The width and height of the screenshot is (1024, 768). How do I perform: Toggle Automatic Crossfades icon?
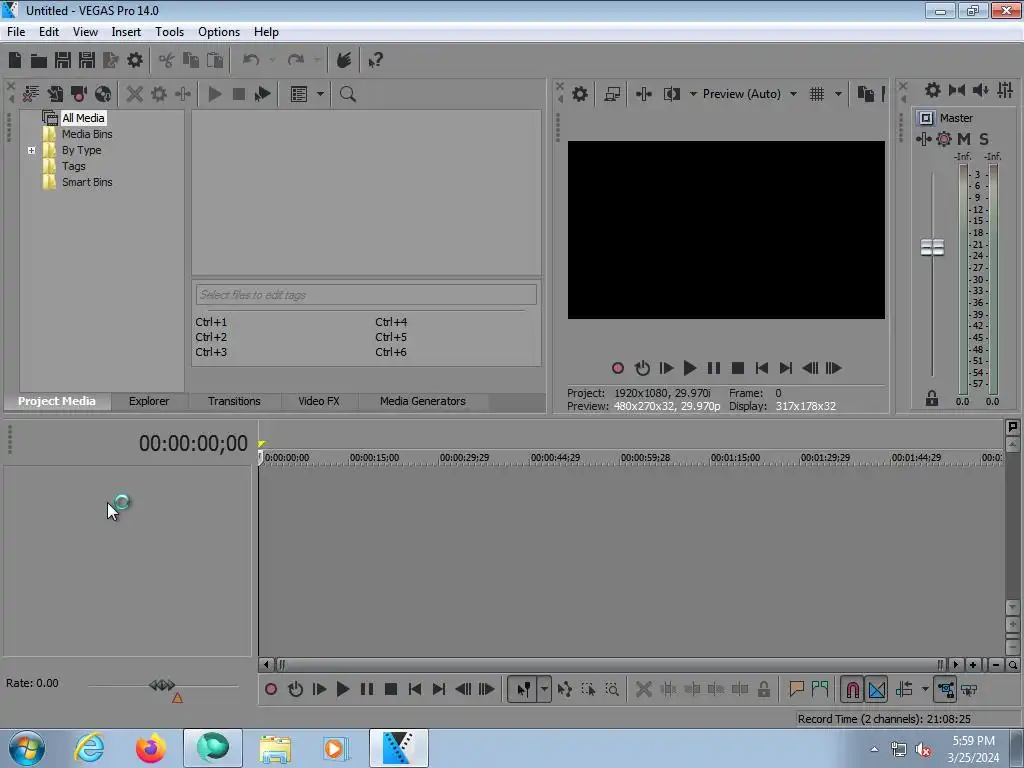coord(877,689)
